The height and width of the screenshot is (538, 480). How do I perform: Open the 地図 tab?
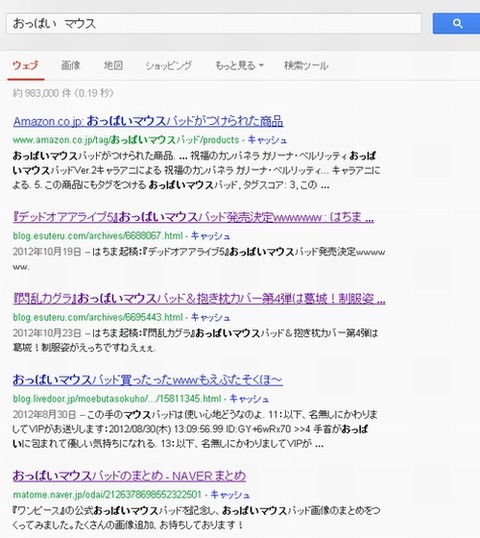[113, 65]
